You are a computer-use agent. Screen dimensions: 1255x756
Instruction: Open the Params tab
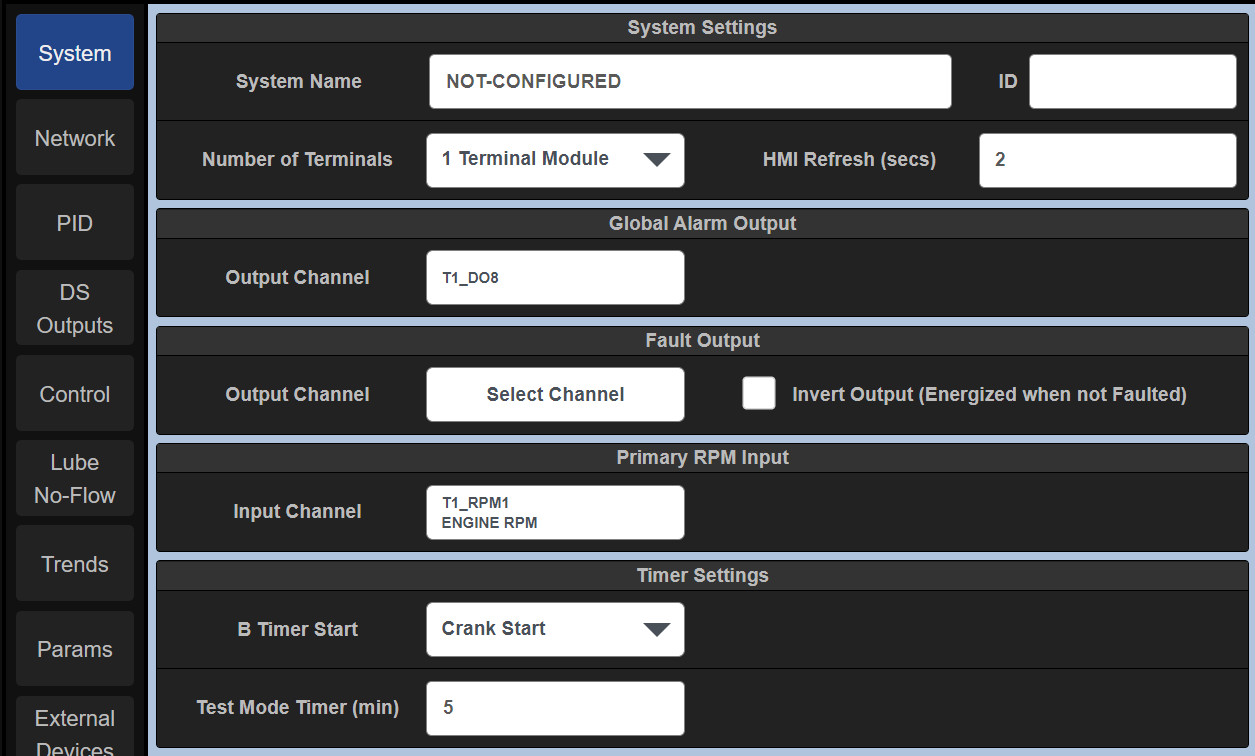(x=75, y=649)
